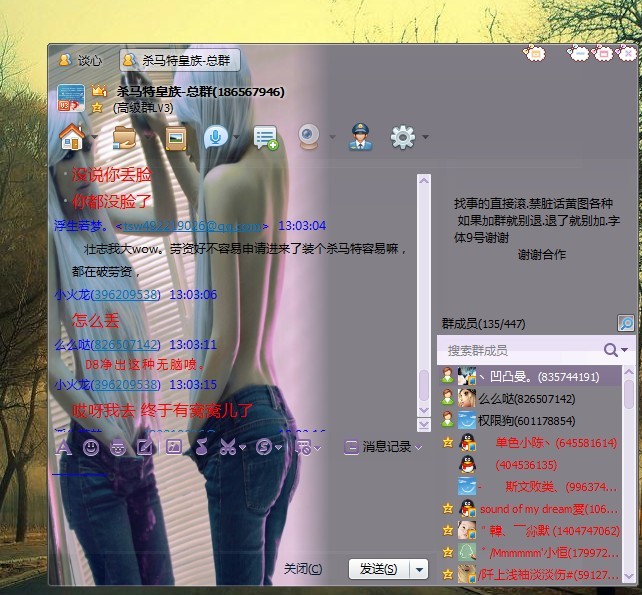Click the 发送(S) send button

(379, 569)
